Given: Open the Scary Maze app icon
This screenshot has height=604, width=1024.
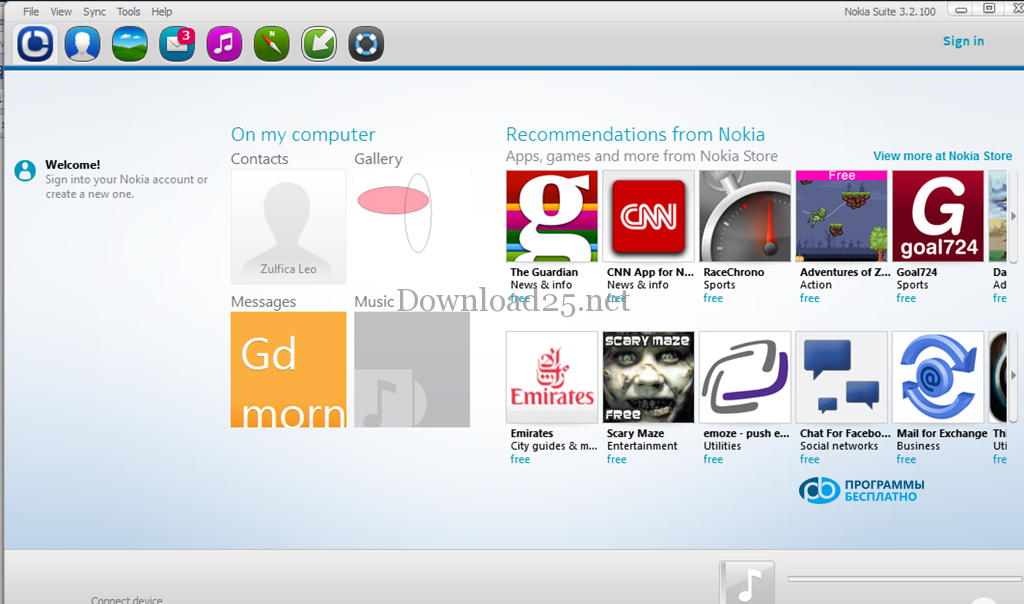Looking at the screenshot, I should click(x=648, y=377).
